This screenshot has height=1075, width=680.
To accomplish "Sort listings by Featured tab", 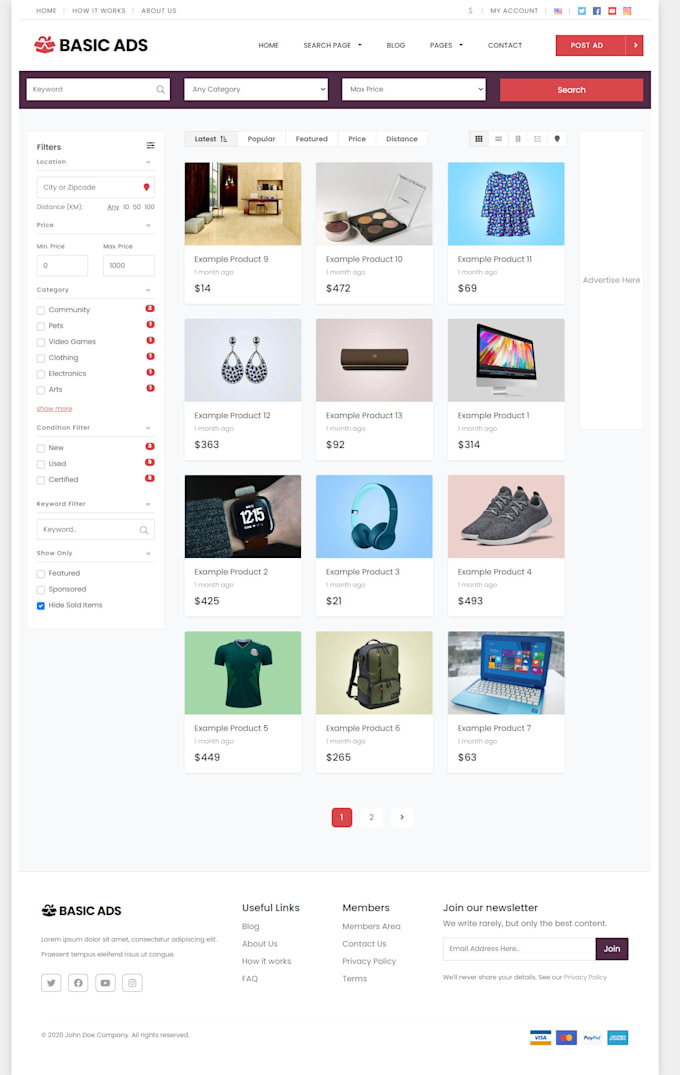I will (x=311, y=138).
